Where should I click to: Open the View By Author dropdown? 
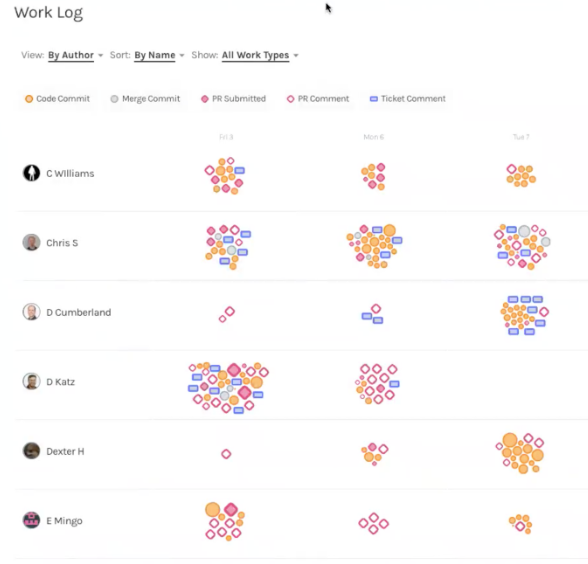coord(75,55)
